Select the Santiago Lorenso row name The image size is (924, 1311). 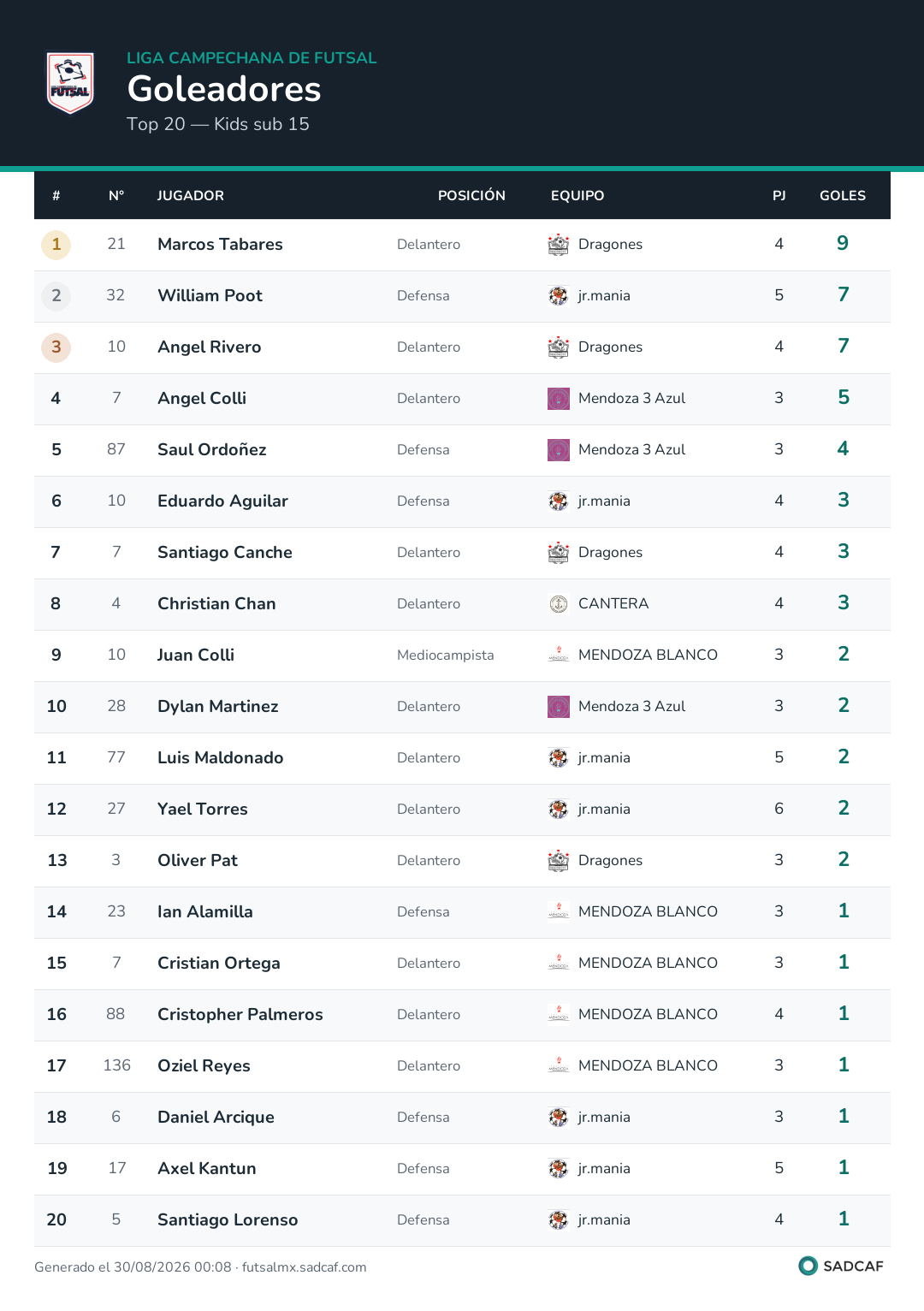228,1220
